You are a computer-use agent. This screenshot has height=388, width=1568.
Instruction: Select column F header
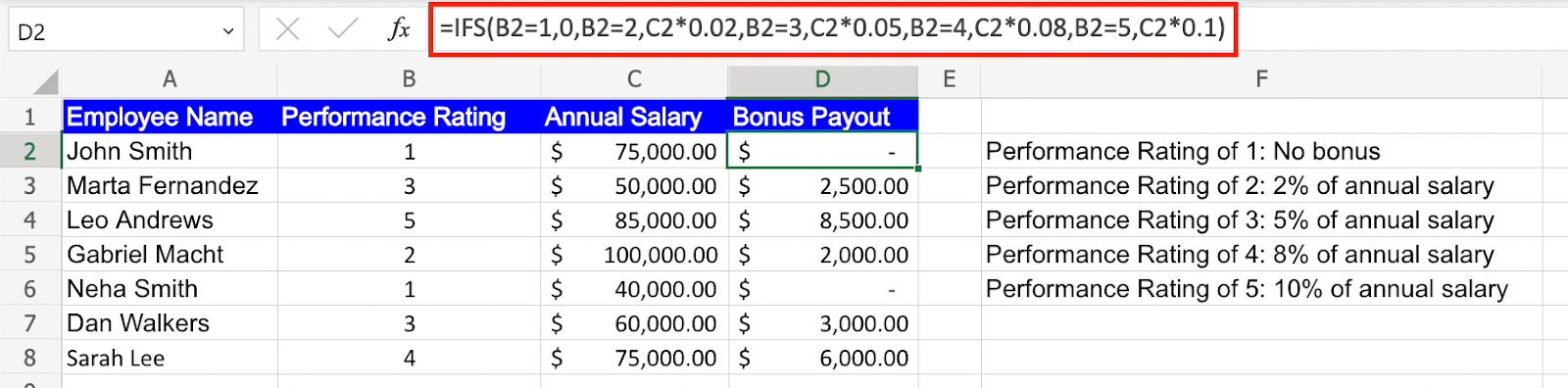click(x=1261, y=79)
